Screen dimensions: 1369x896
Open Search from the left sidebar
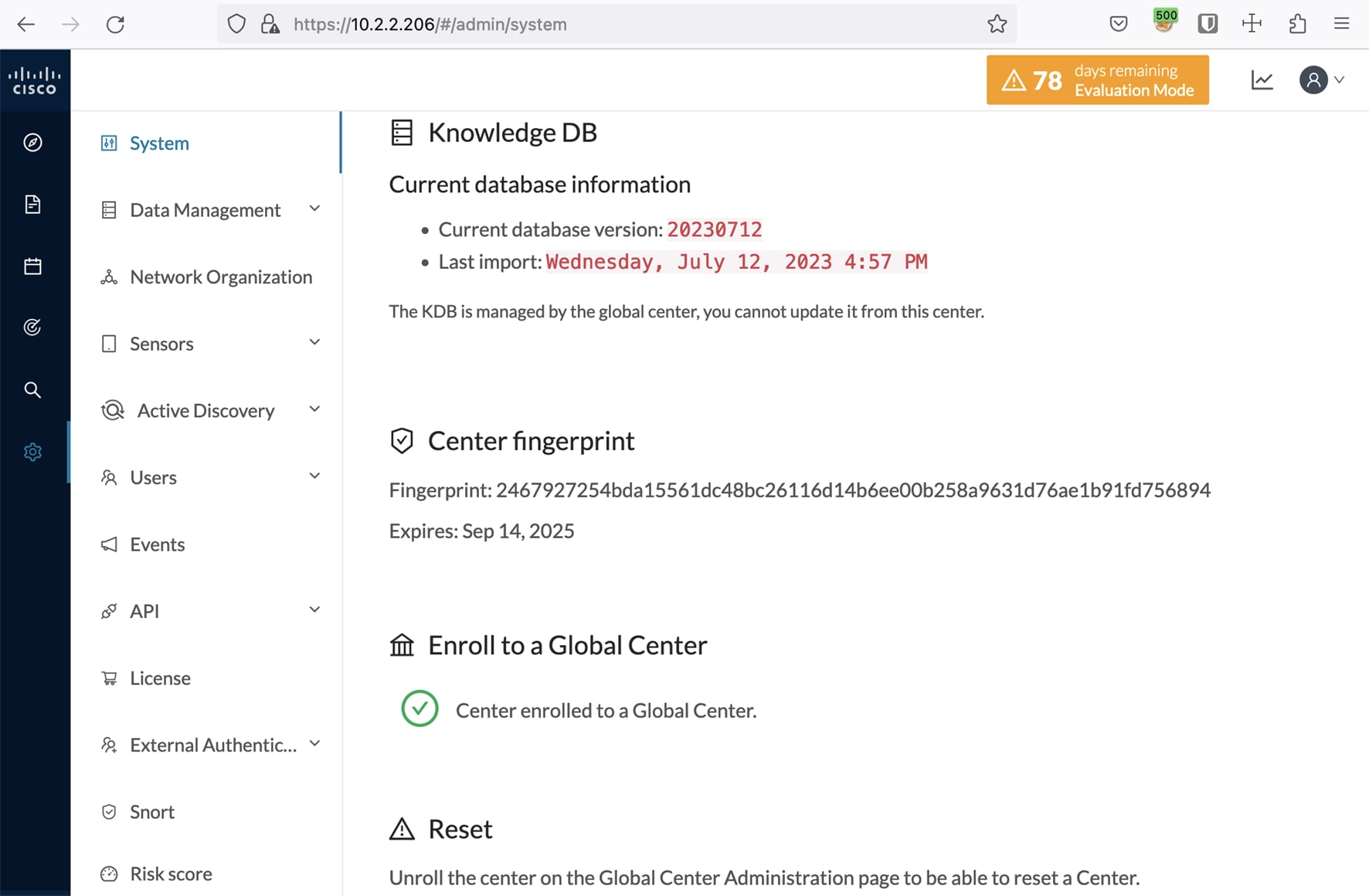click(x=32, y=389)
